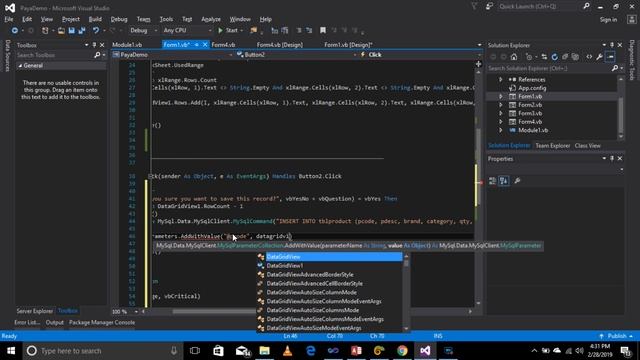
Task: Open the Any CPU platform dropdown
Action: tap(187, 31)
